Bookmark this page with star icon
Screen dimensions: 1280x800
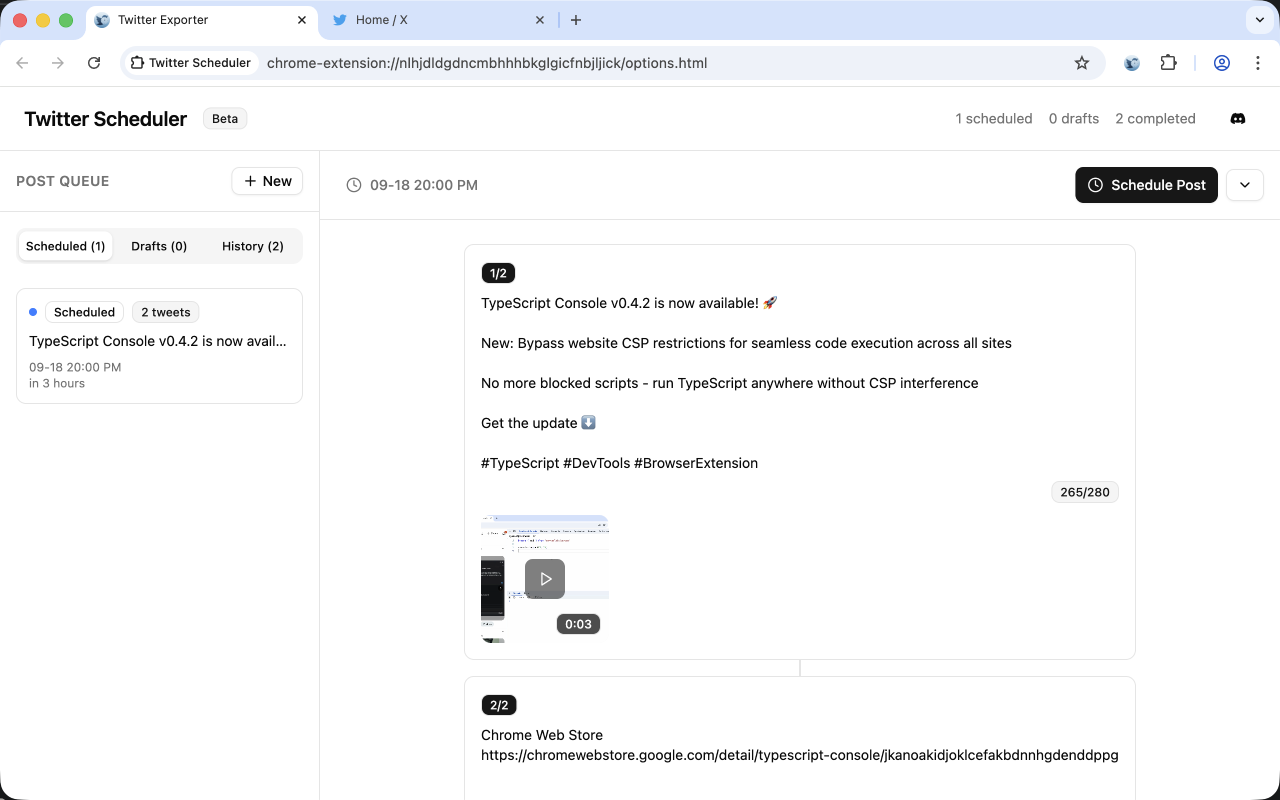click(1082, 63)
